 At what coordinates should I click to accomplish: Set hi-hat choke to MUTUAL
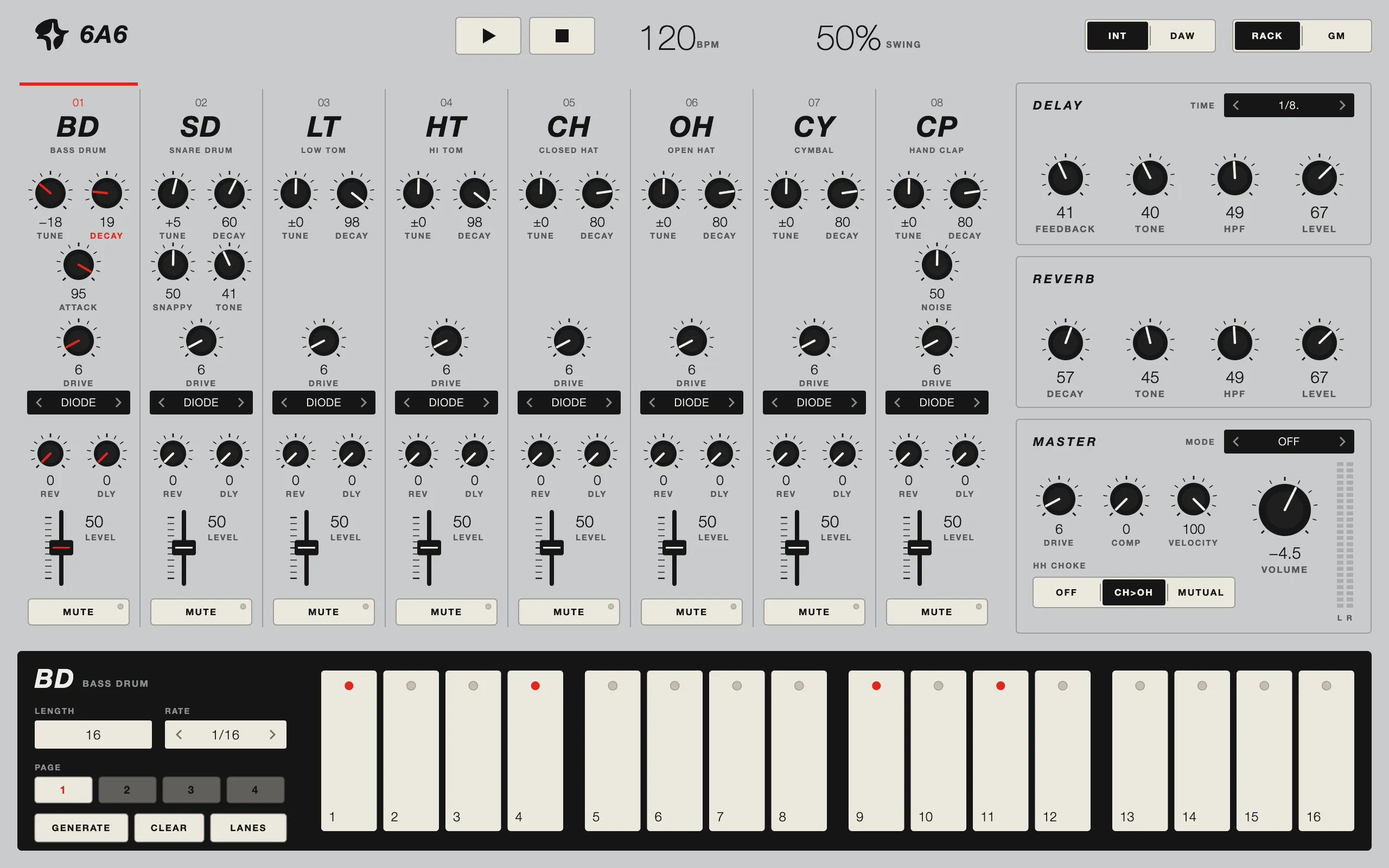(1201, 592)
